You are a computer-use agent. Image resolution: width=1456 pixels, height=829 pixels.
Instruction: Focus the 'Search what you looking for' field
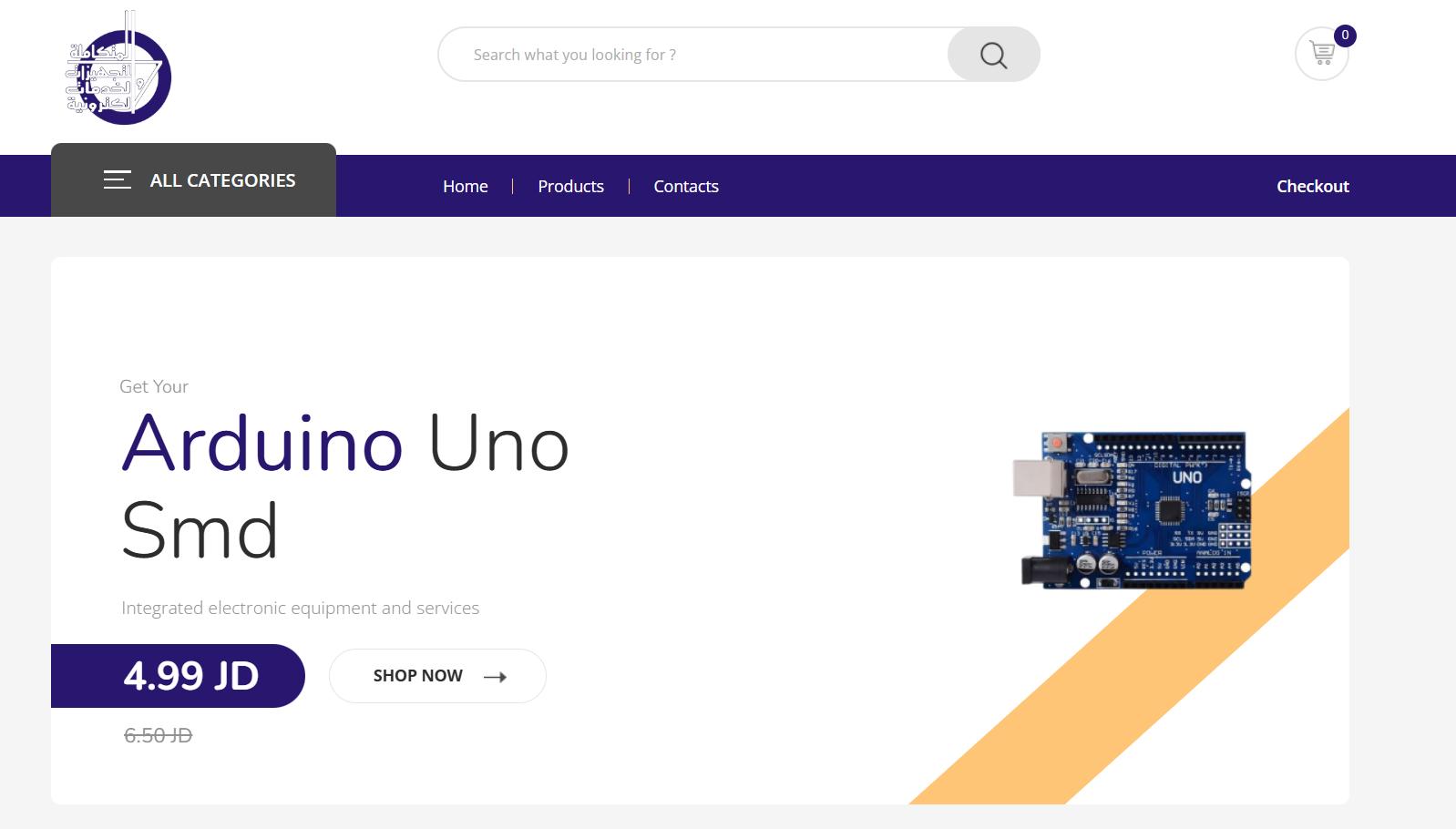[x=692, y=55]
